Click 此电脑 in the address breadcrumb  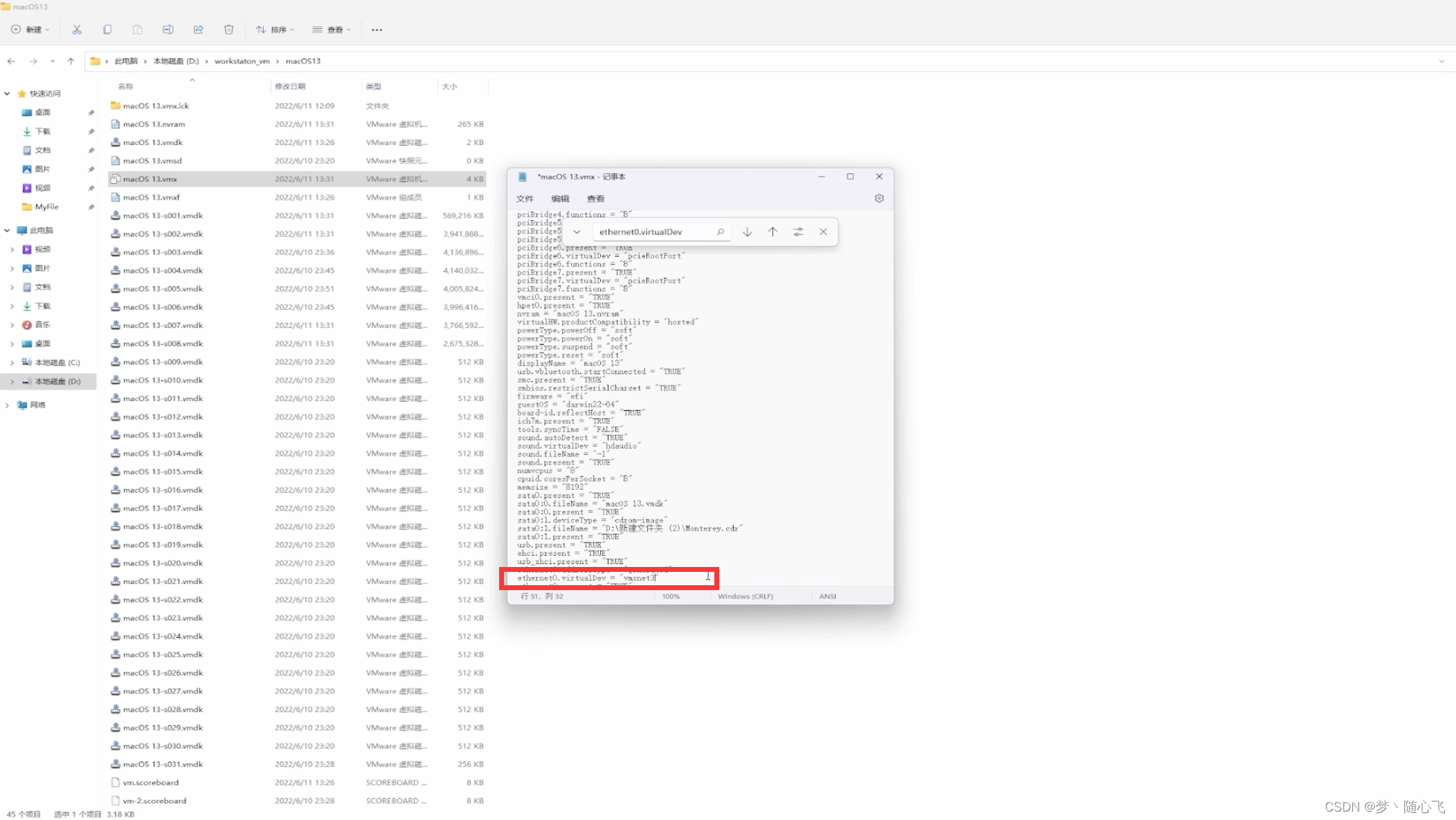pyautogui.click(x=126, y=61)
